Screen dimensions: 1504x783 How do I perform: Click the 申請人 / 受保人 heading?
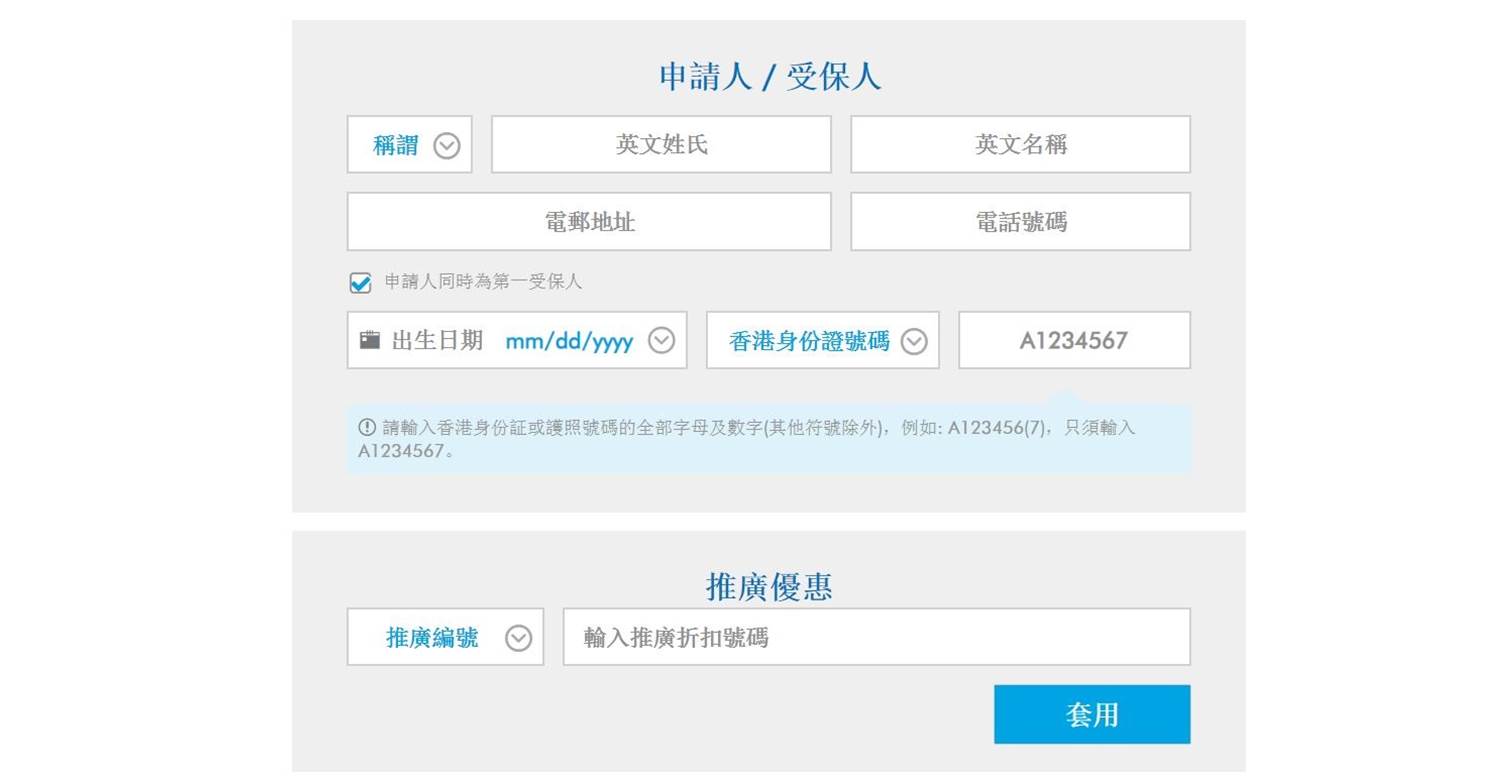click(769, 77)
